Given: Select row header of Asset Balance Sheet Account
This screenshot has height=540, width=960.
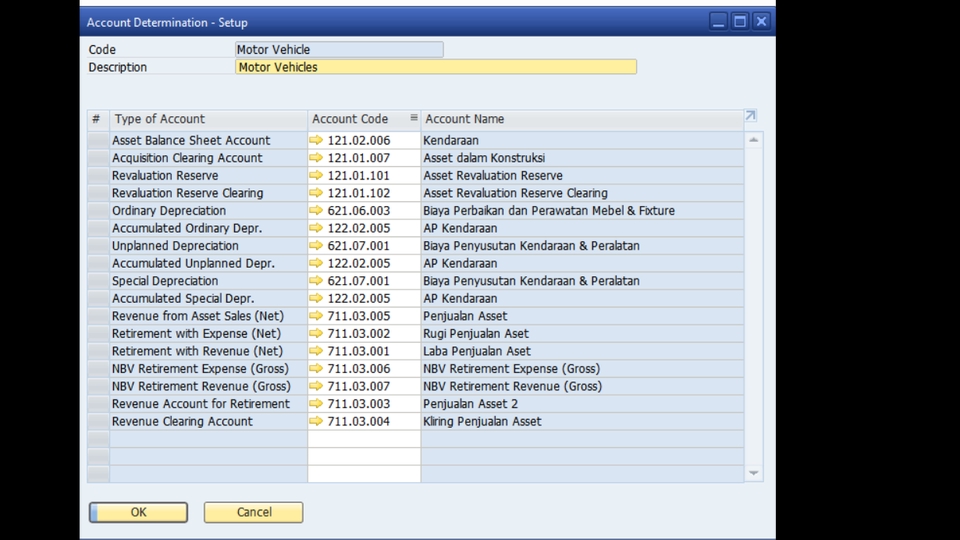Looking at the screenshot, I should pyautogui.click(x=98, y=140).
